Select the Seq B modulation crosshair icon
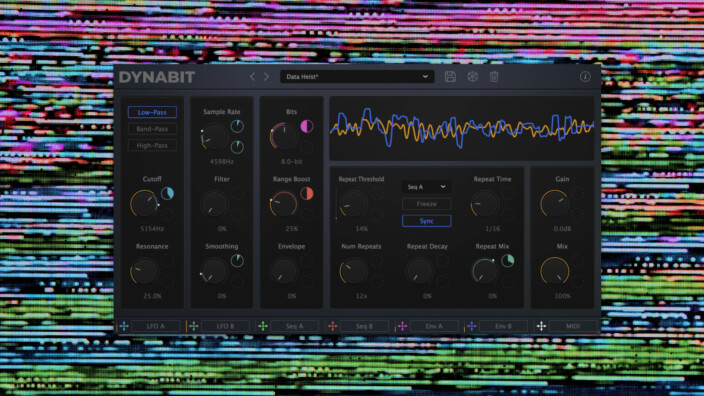 pyautogui.click(x=333, y=326)
